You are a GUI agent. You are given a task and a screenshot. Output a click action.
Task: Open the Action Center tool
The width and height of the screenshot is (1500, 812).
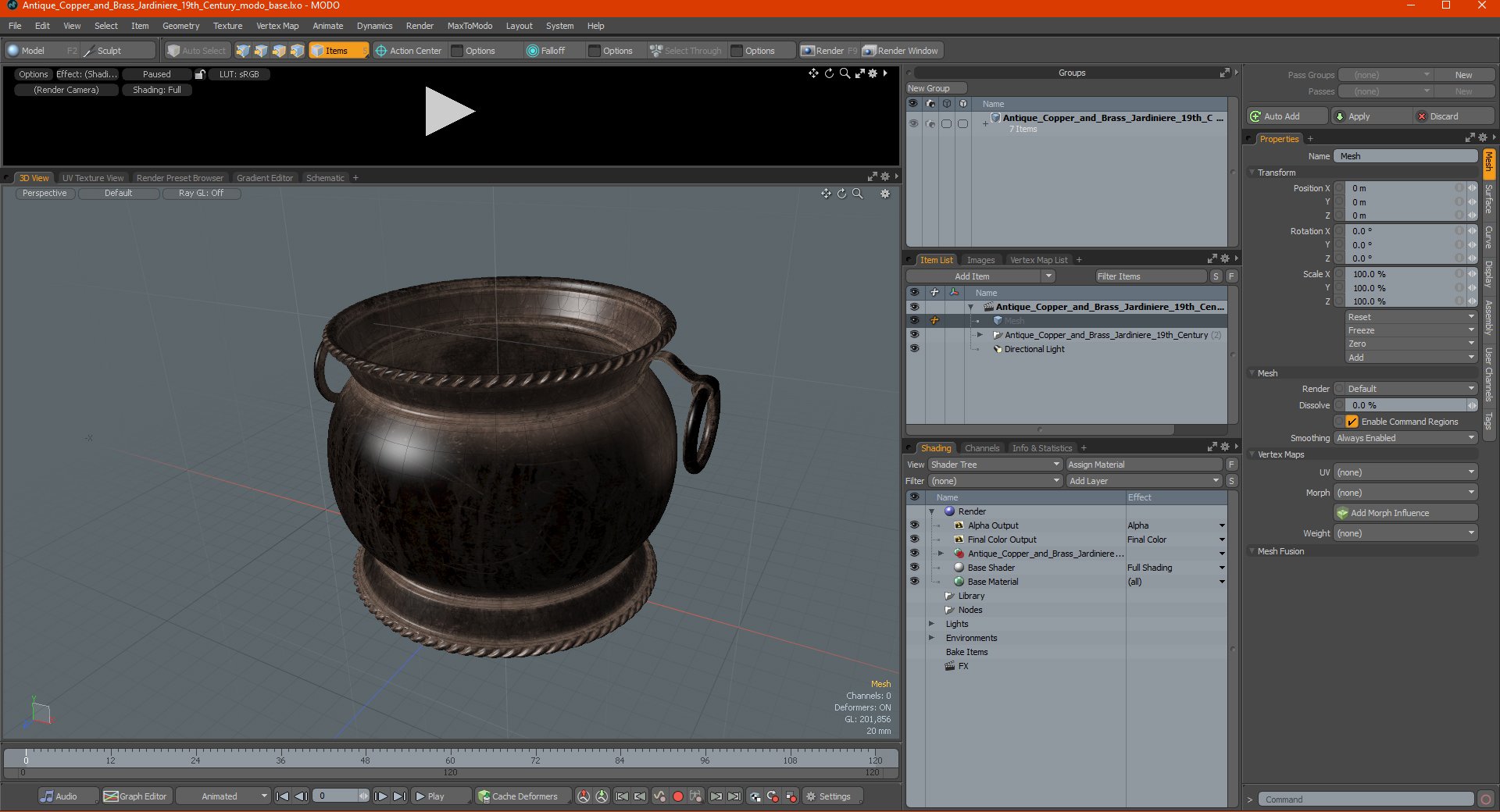tap(409, 51)
